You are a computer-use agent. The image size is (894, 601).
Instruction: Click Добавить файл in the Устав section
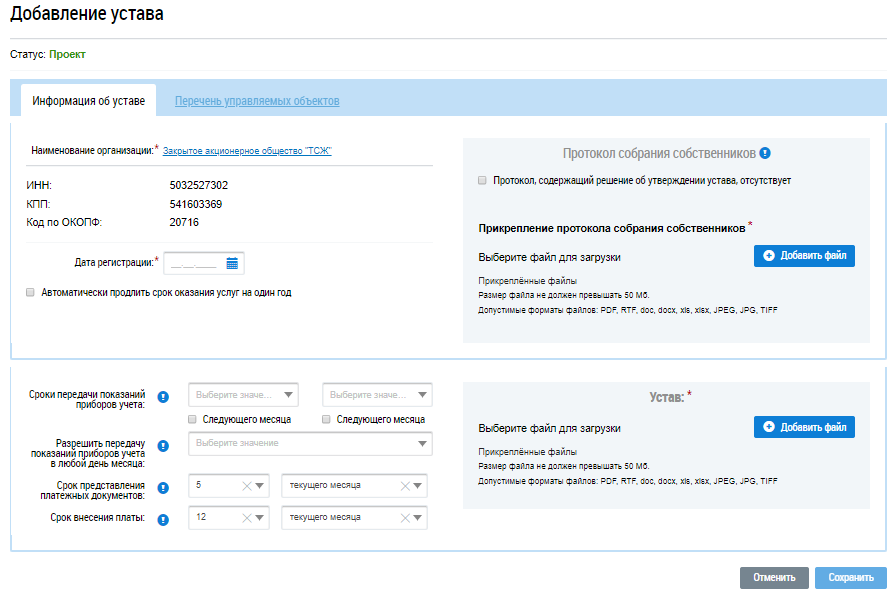pyautogui.click(x=804, y=427)
